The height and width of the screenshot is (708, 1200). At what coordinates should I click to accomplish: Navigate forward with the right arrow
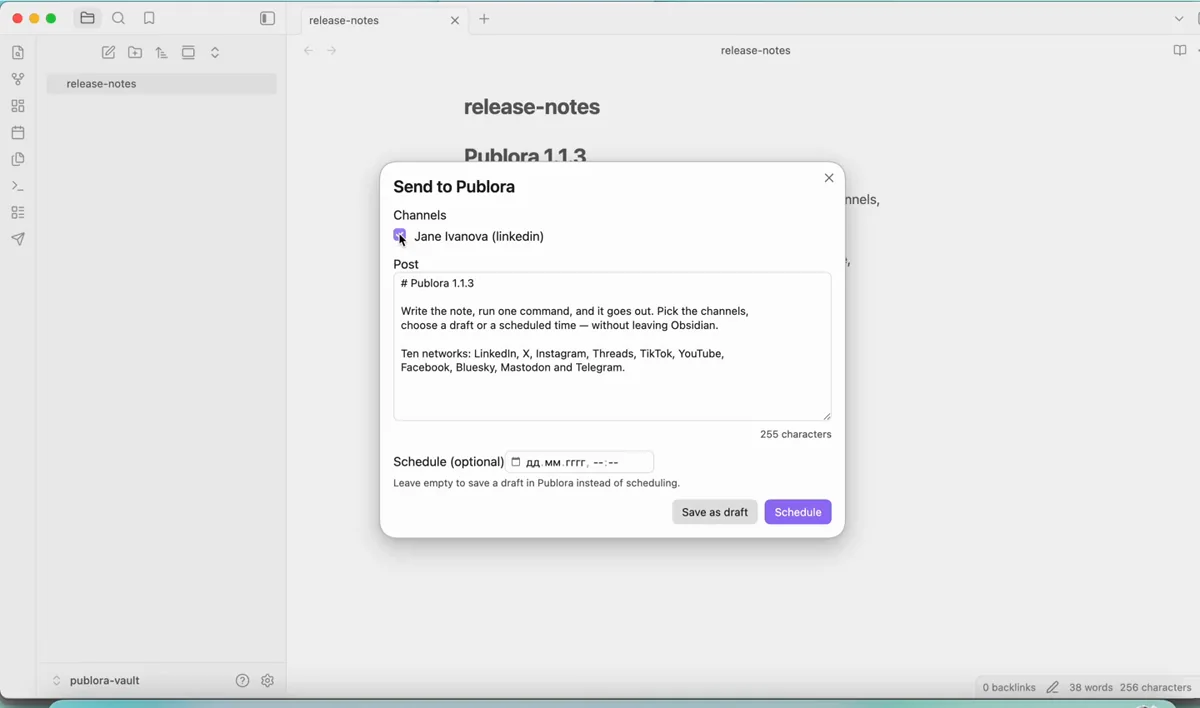332,51
